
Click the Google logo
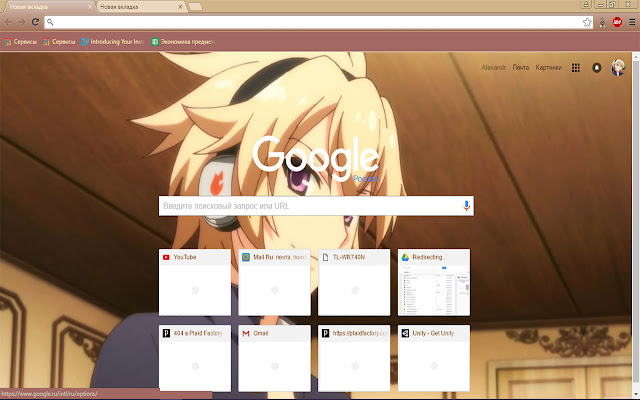316,158
